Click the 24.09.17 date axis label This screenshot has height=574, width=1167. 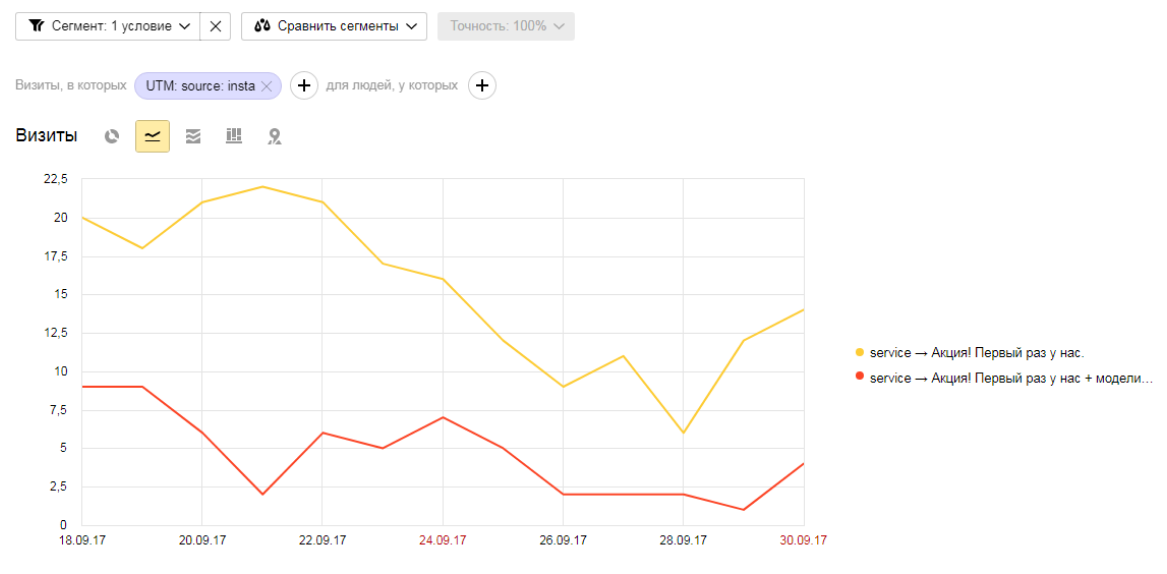point(443,540)
